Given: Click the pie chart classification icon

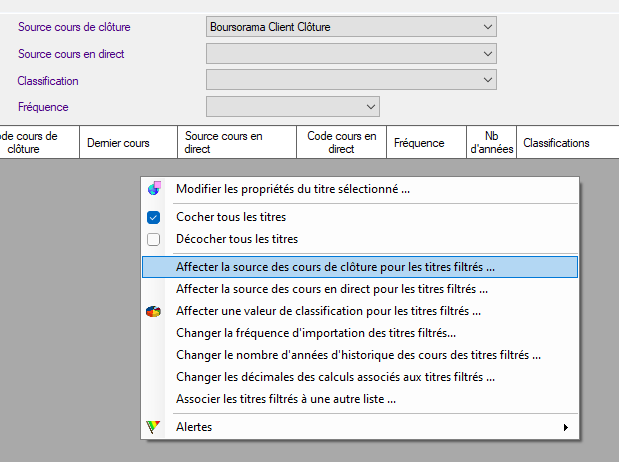Looking at the screenshot, I should pos(153,311).
